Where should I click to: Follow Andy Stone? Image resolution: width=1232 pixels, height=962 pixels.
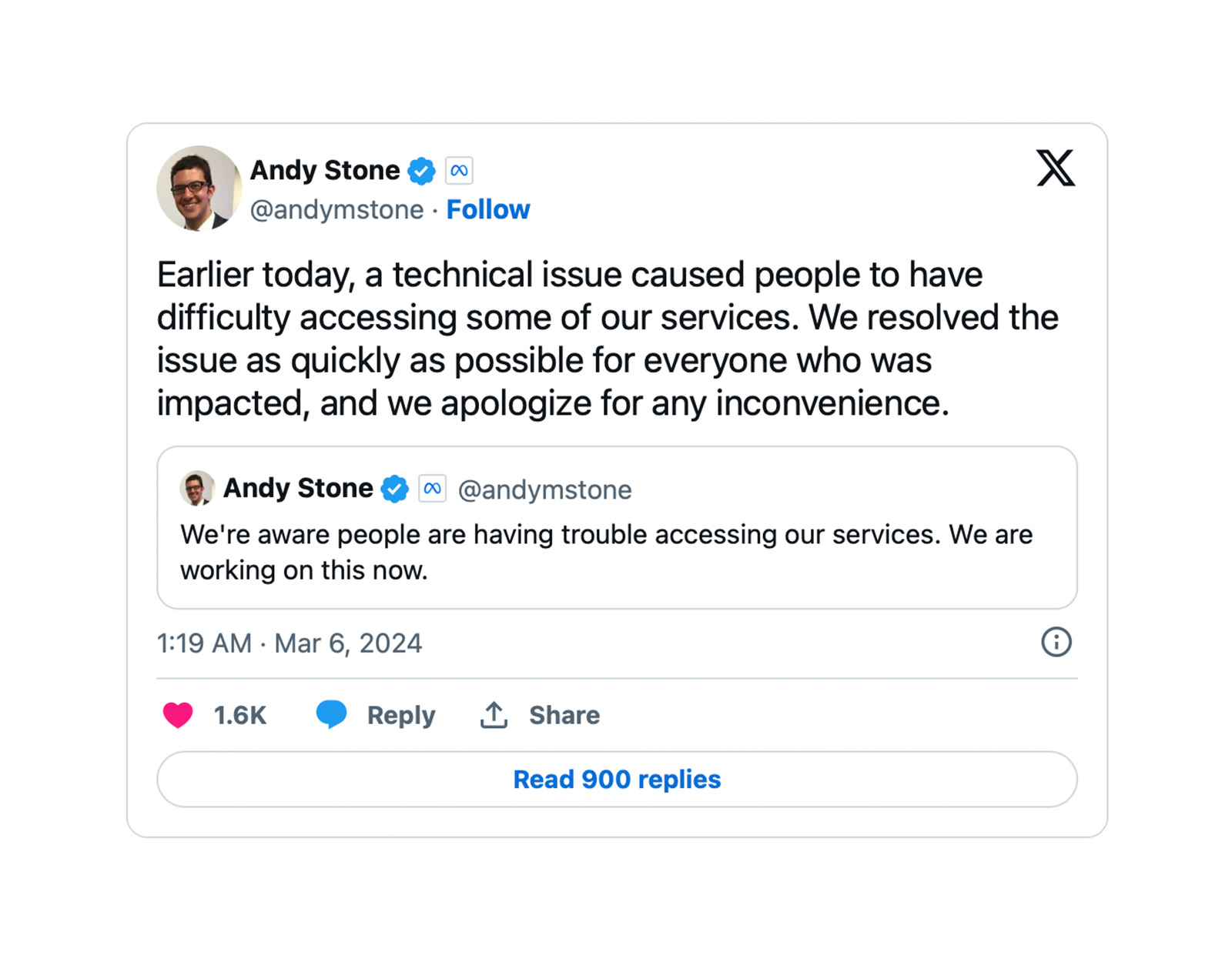(488, 209)
